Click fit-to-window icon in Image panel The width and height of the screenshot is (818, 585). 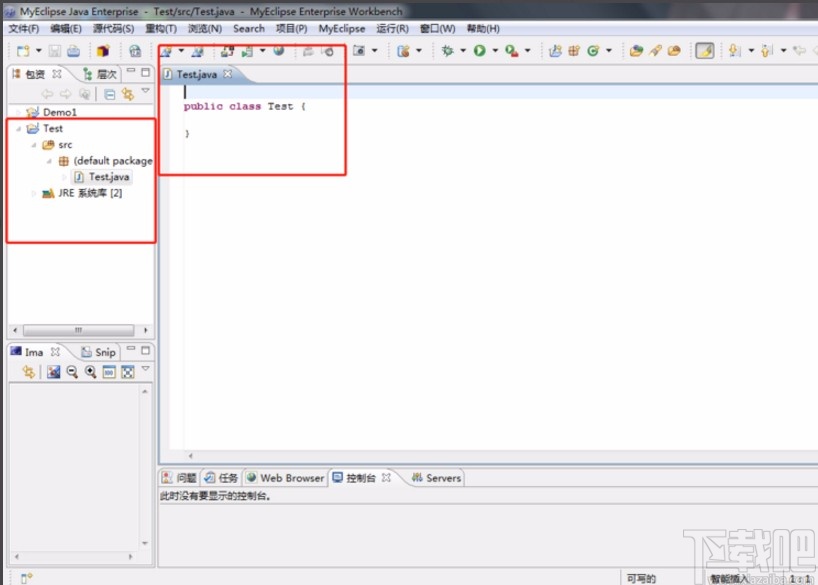point(128,372)
